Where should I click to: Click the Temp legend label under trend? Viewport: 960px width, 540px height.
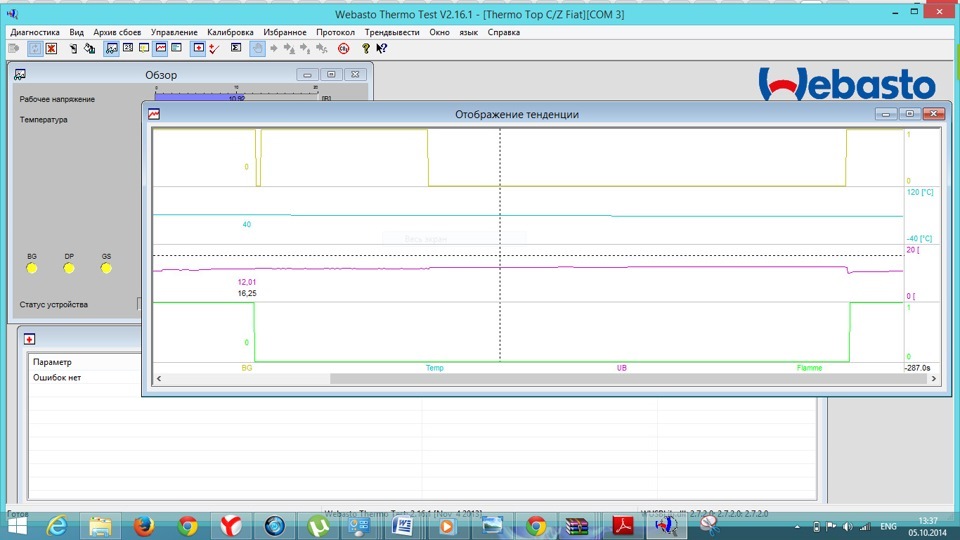(435, 368)
